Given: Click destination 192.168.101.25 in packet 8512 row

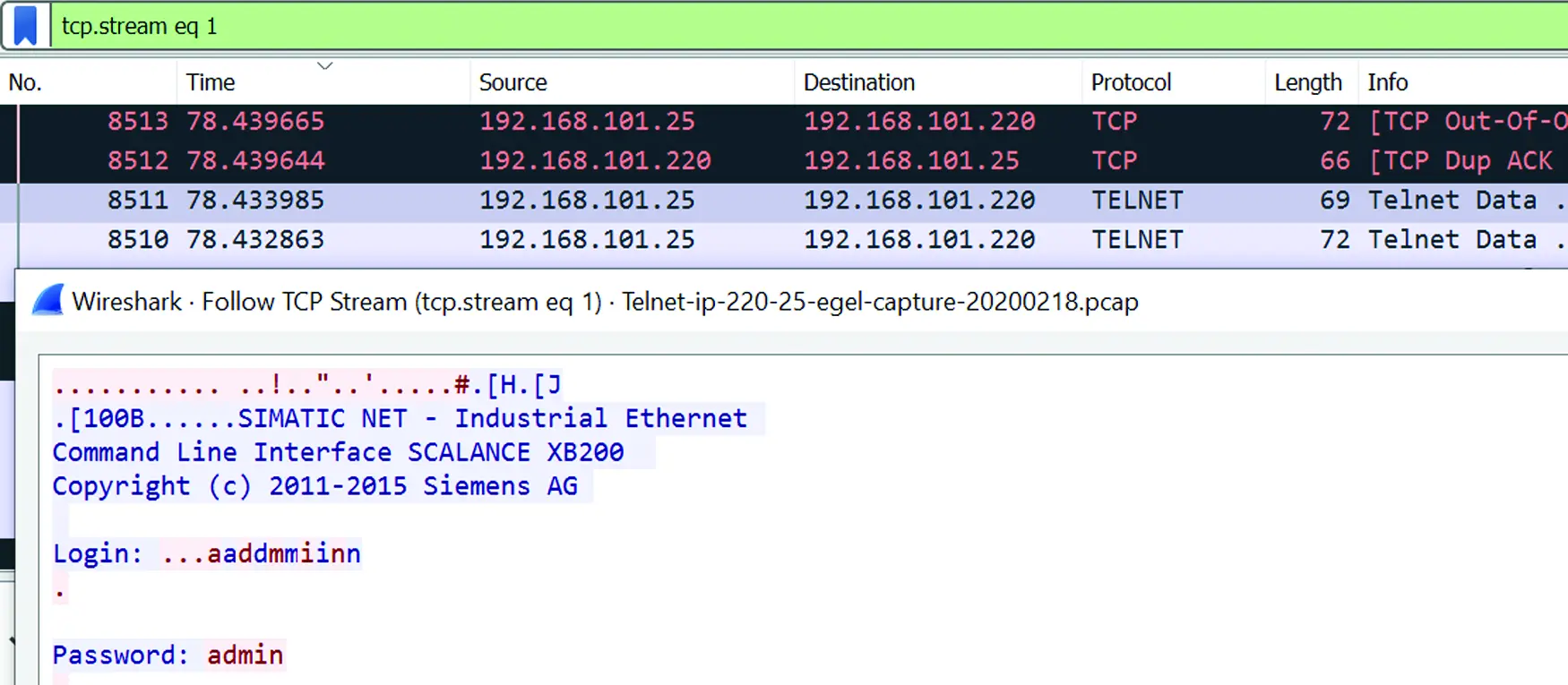Looking at the screenshot, I should pyautogui.click(x=911, y=160).
